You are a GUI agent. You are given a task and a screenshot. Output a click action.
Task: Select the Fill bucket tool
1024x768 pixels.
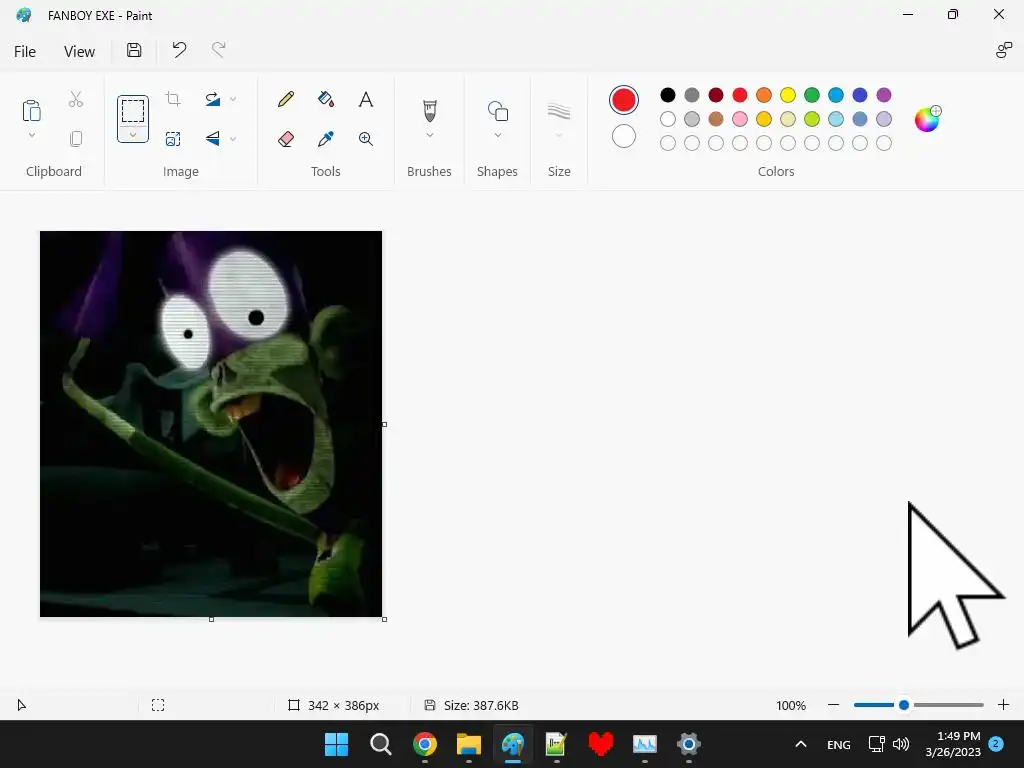click(325, 99)
